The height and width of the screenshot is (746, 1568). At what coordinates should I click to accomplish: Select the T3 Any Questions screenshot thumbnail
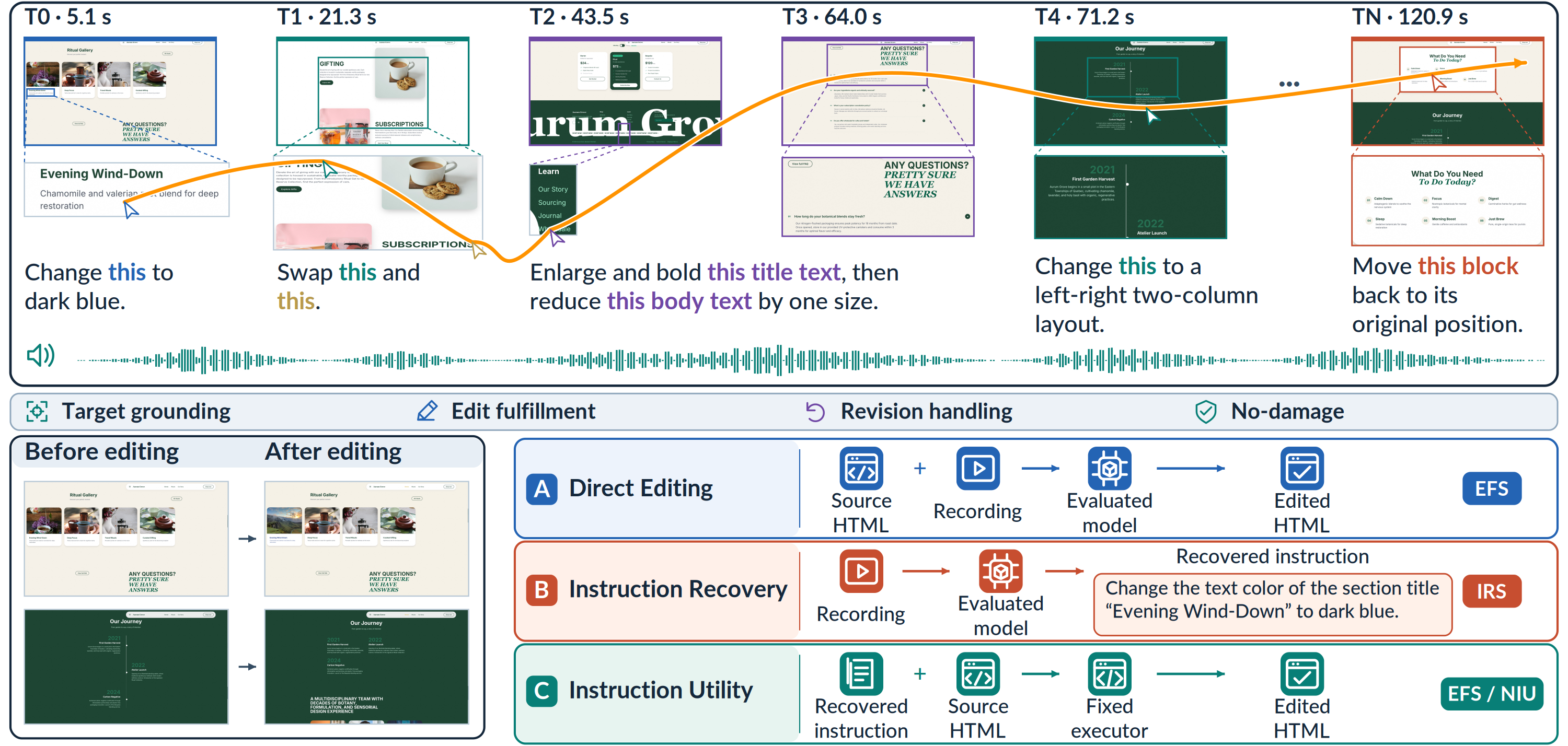point(878,91)
